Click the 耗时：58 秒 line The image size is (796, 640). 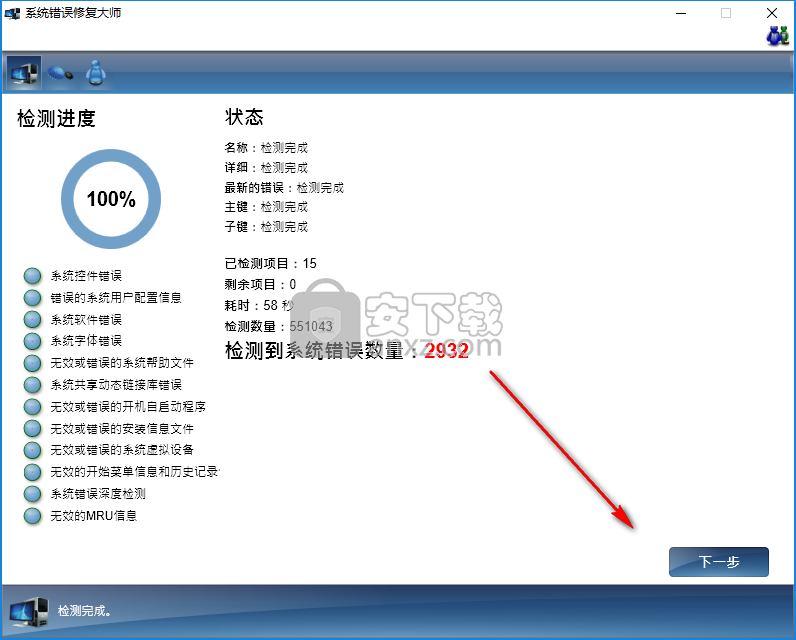(259, 305)
